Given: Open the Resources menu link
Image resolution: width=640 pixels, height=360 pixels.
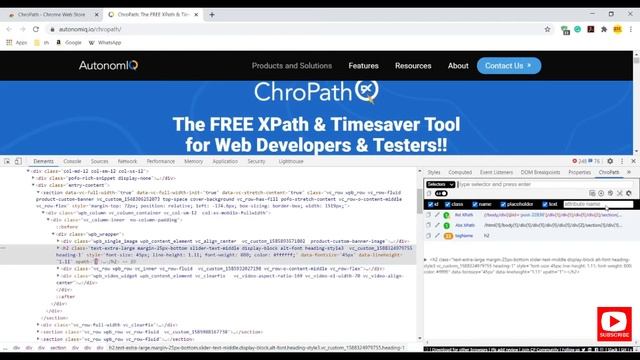Looking at the screenshot, I should click(x=413, y=66).
